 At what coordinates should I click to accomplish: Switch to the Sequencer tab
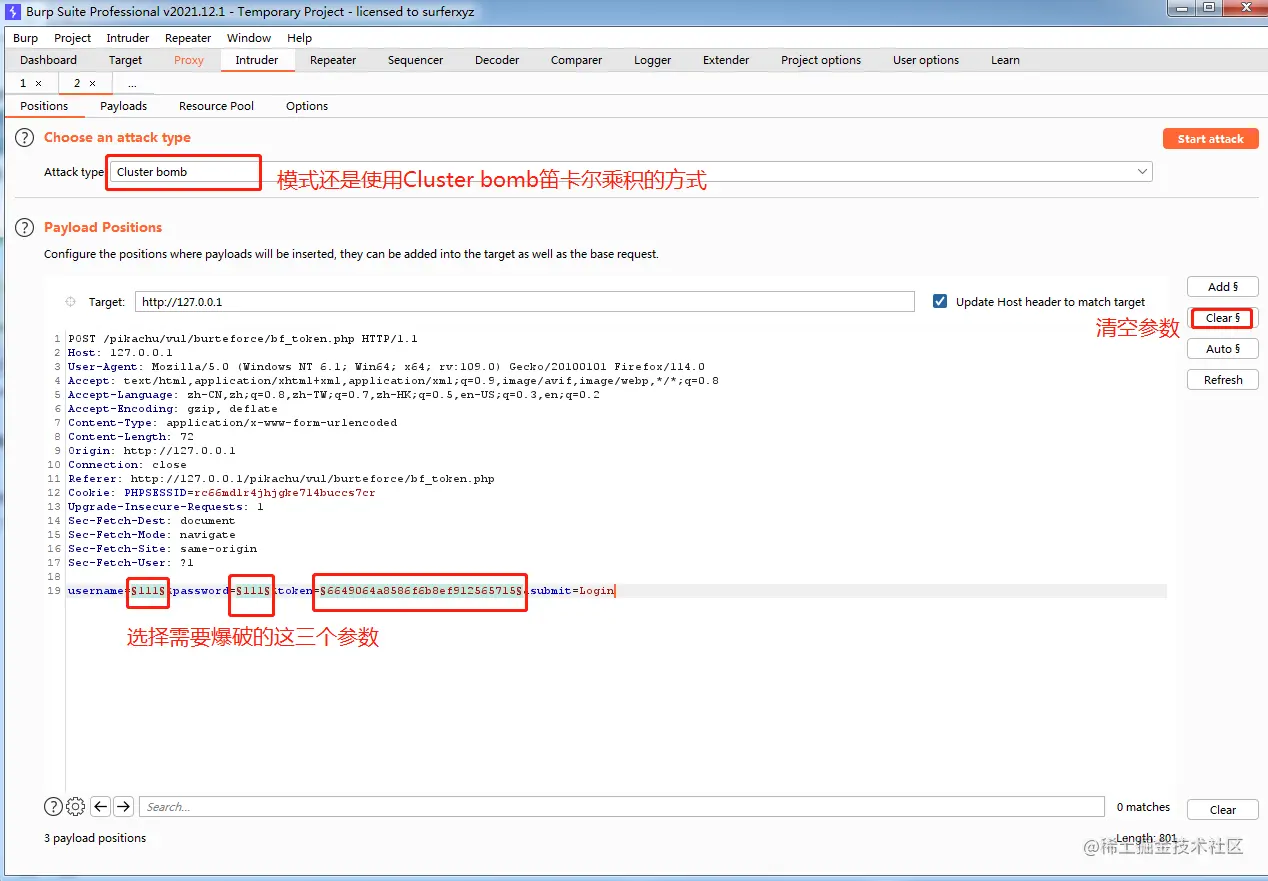click(416, 60)
